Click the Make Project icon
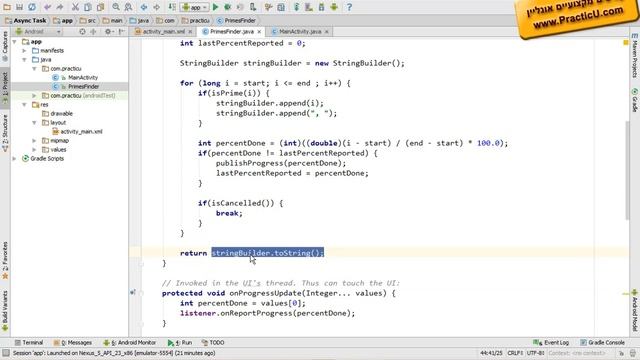Image resolution: width=640 pixels, height=360 pixels. pos(172,7)
